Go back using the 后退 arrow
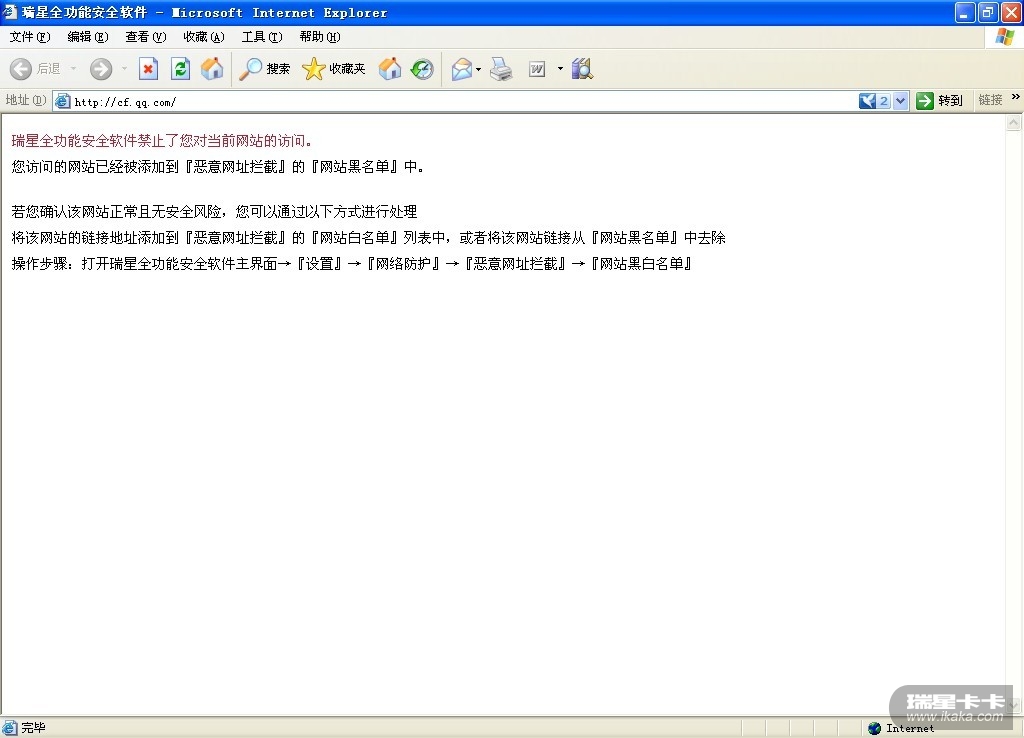The width and height of the screenshot is (1024, 738). [21, 69]
